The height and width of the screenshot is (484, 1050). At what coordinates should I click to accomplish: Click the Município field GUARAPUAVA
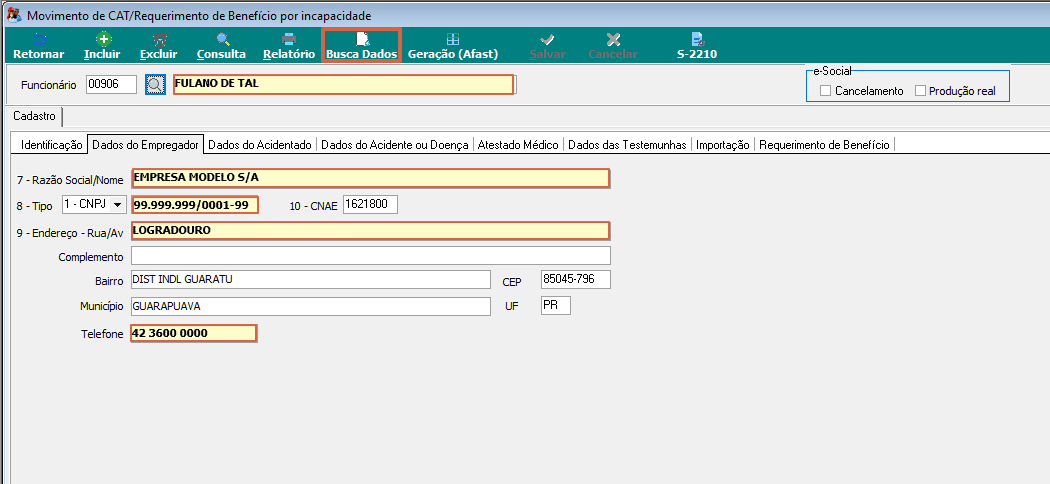coord(311,306)
